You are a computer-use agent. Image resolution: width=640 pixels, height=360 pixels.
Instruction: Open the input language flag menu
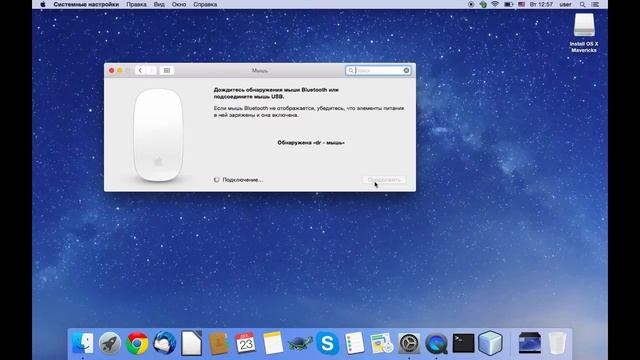point(522,4)
